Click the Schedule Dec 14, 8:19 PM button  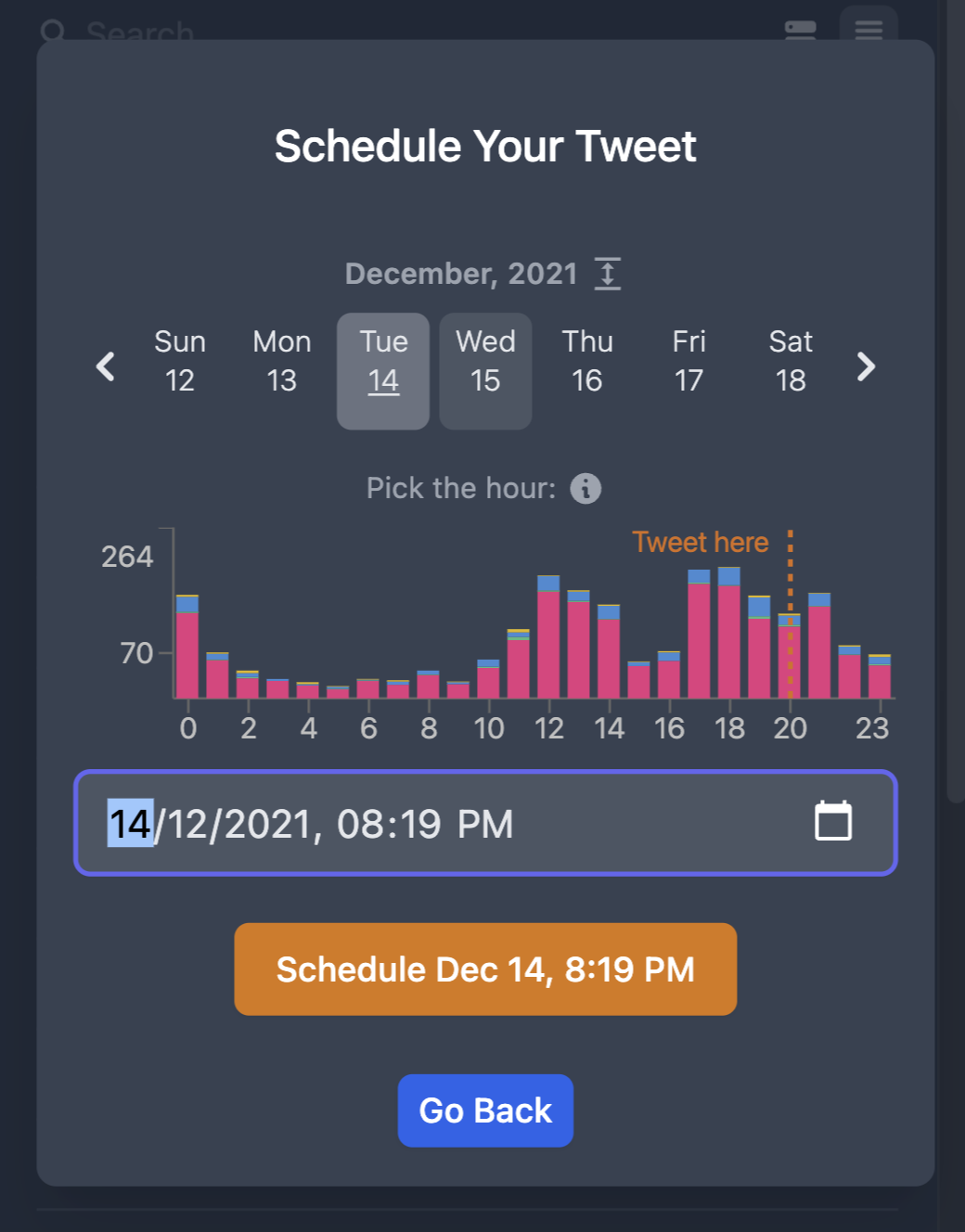485,969
